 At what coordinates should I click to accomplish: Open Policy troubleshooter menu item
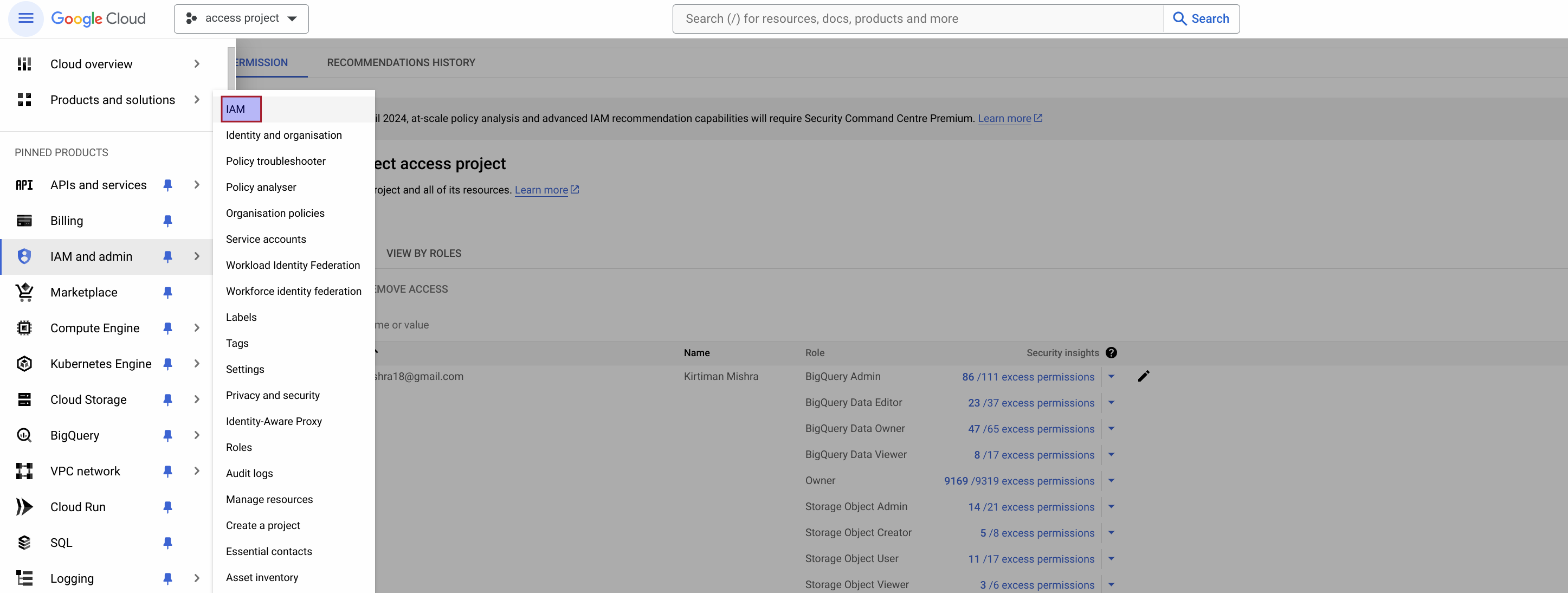click(276, 162)
